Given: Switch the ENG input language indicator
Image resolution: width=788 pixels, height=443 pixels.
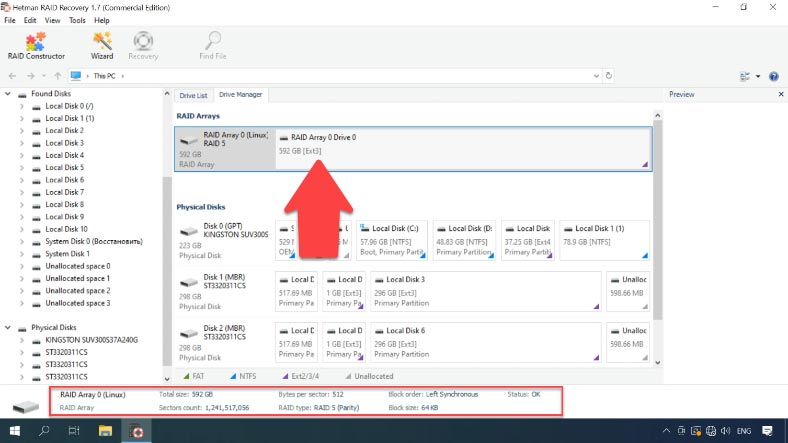Looking at the screenshot, I should pyautogui.click(x=744, y=431).
